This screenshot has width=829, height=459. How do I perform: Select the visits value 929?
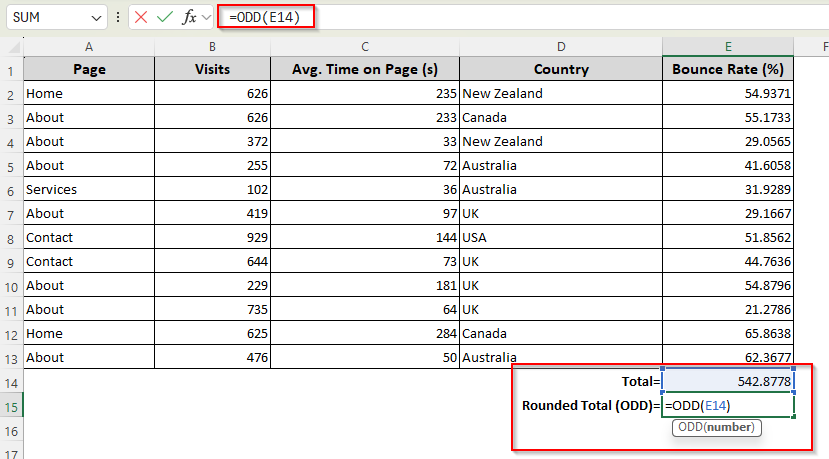(213, 237)
